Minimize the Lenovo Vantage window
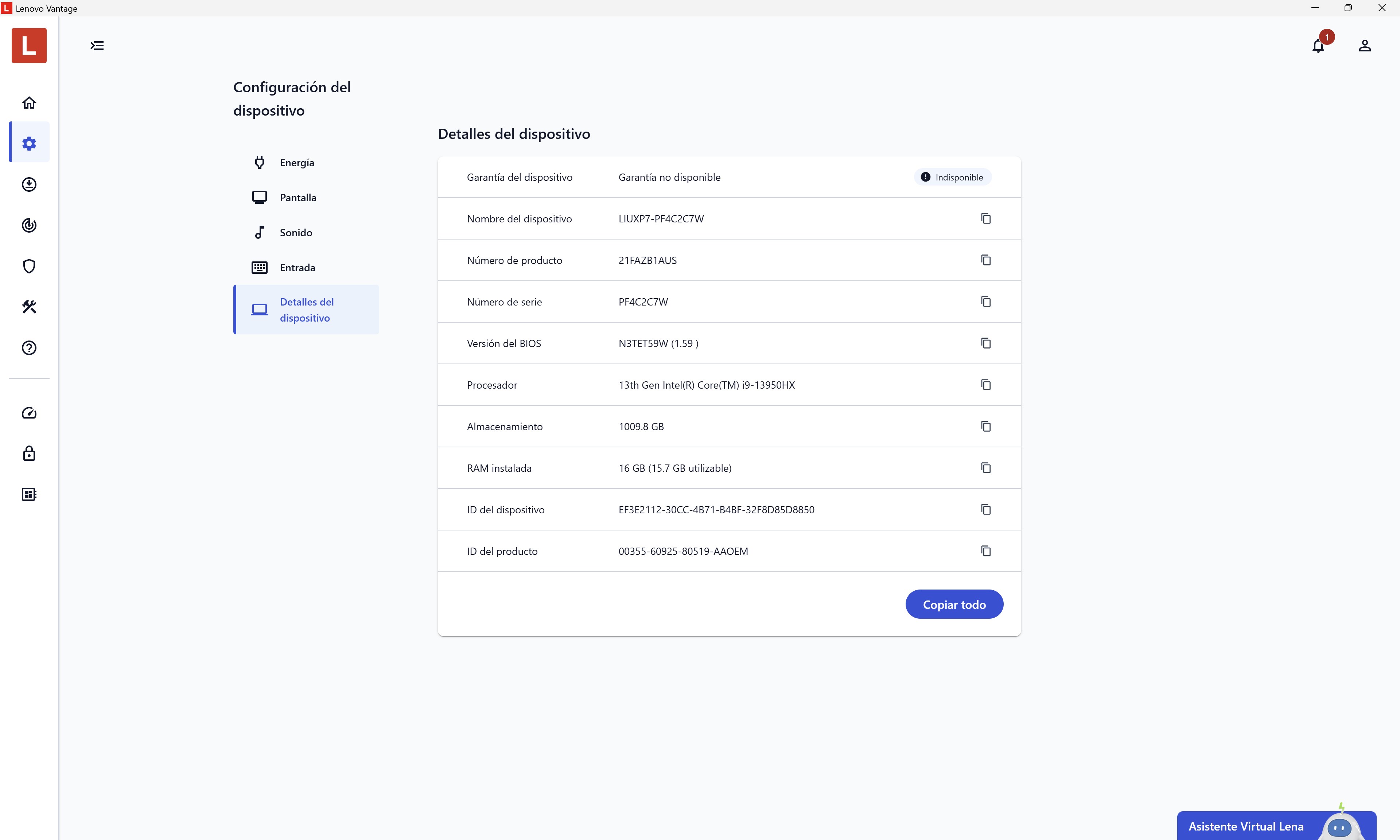This screenshot has height=840, width=1400. click(1315, 8)
